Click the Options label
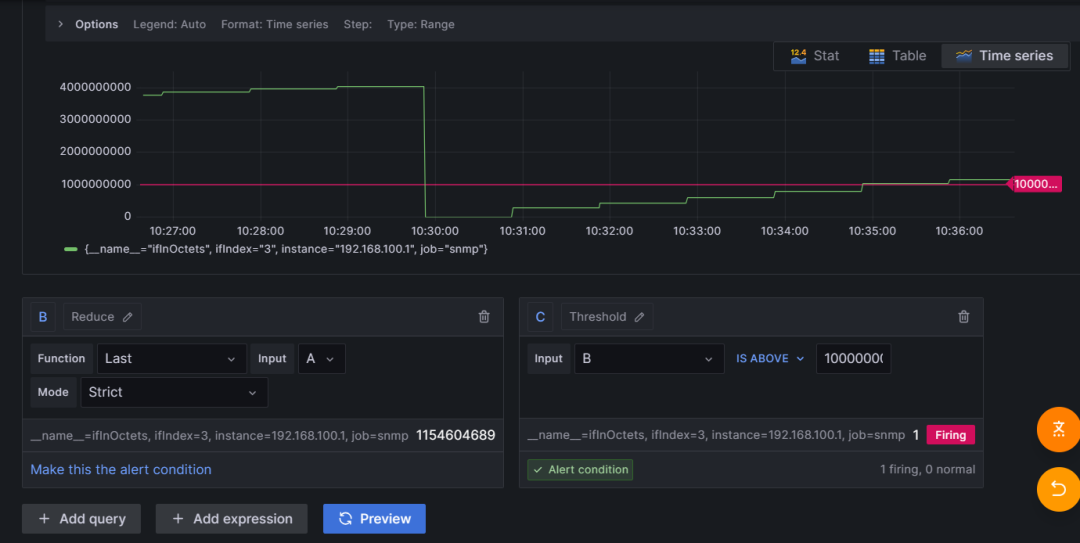This screenshot has height=543, width=1080. click(x=96, y=24)
